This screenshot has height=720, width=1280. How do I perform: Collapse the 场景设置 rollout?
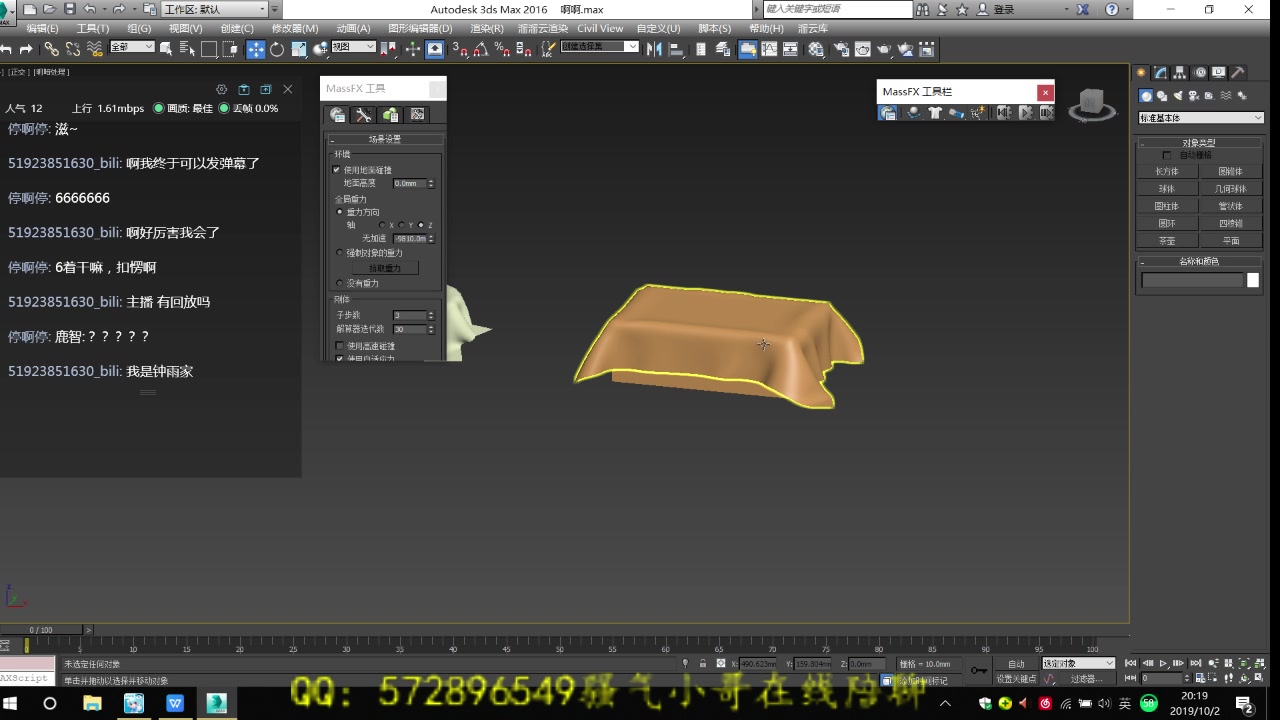tap(335, 139)
